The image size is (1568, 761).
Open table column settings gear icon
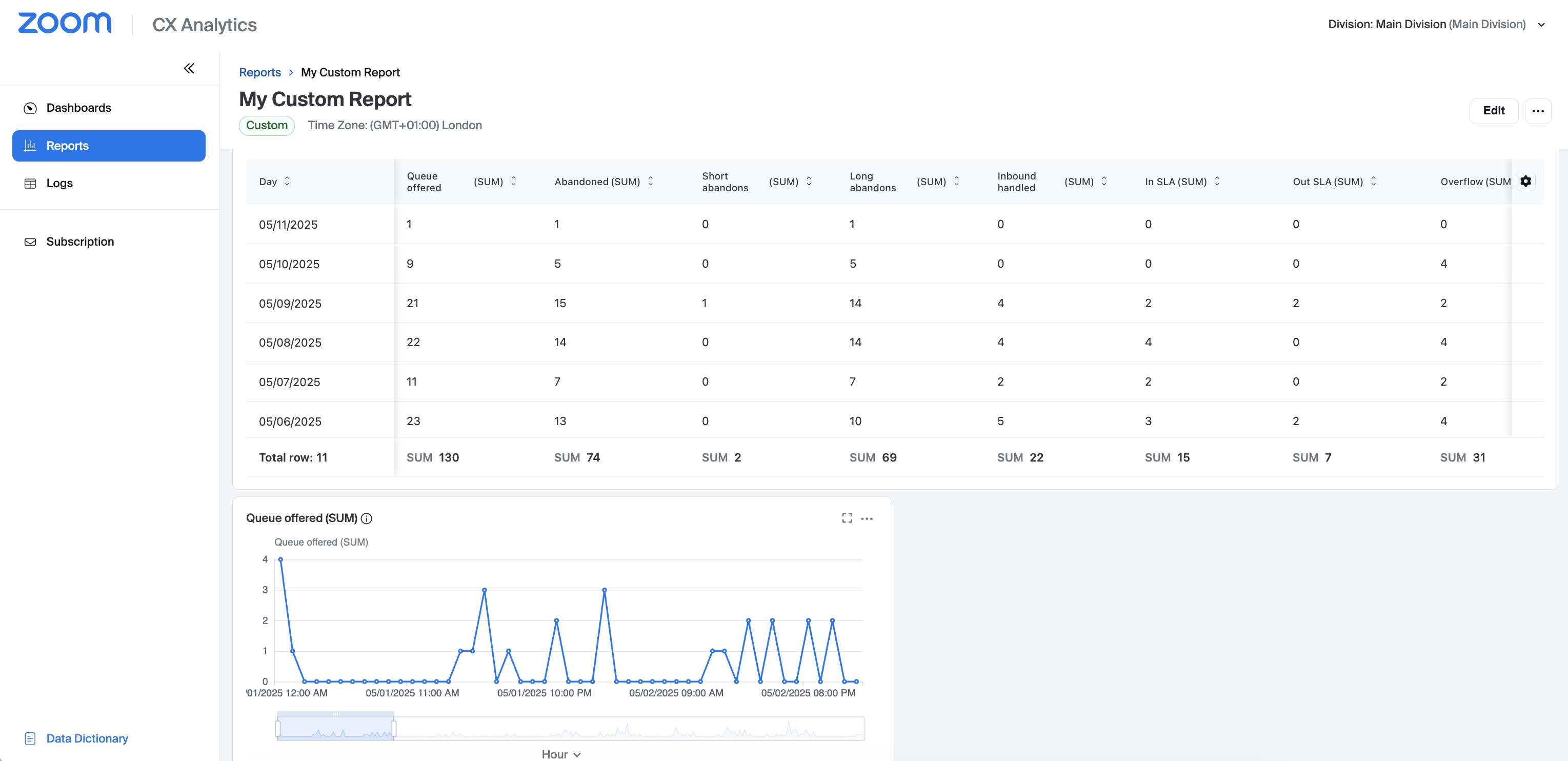(x=1525, y=181)
